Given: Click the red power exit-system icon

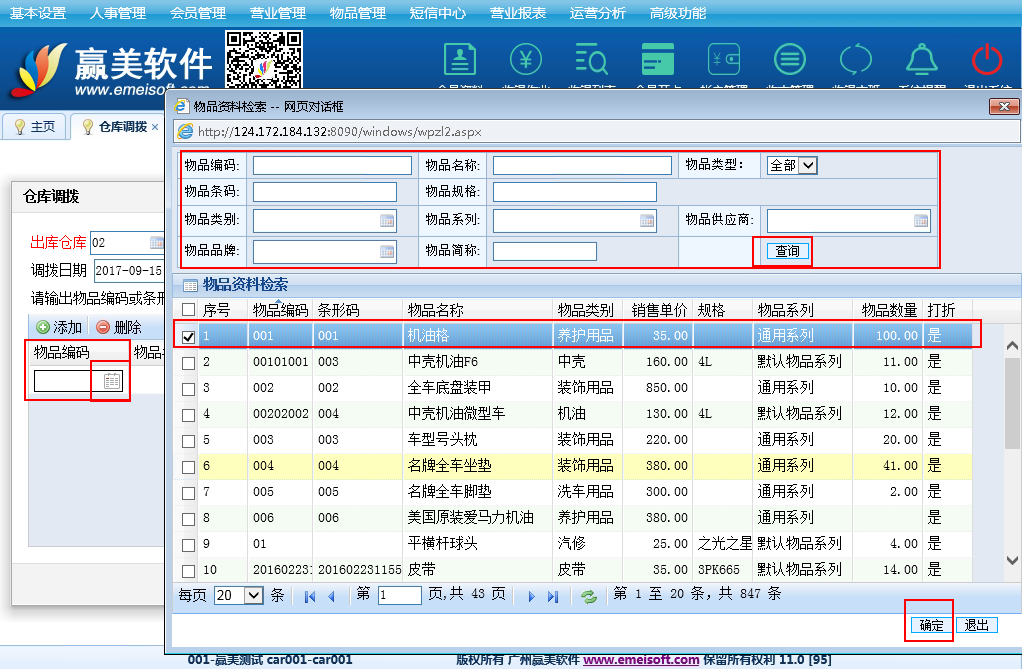Looking at the screenshot, I should pos(986,60).
